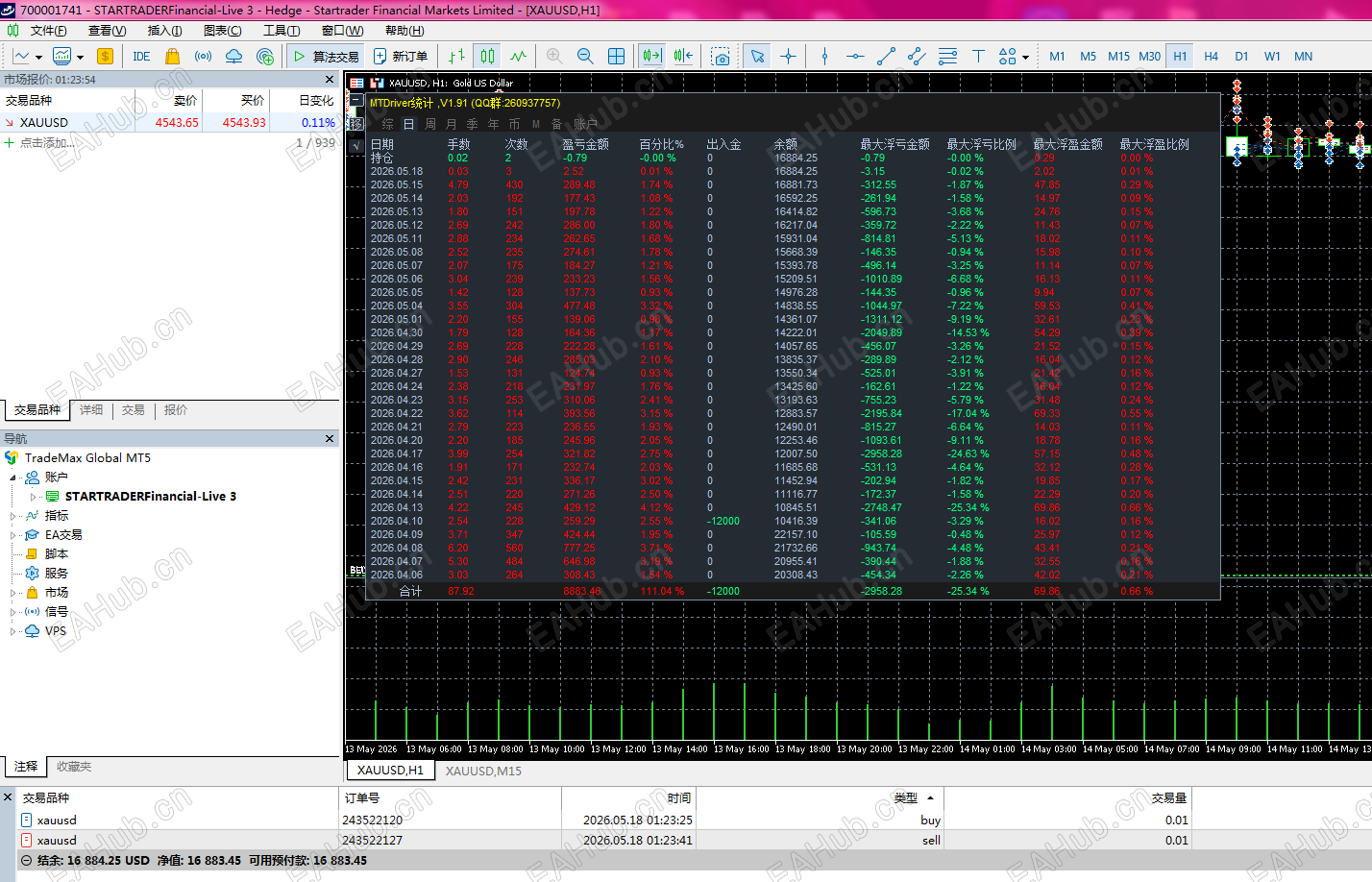
Task: Select the trendline drawing tool
Action: pos(886,57)
